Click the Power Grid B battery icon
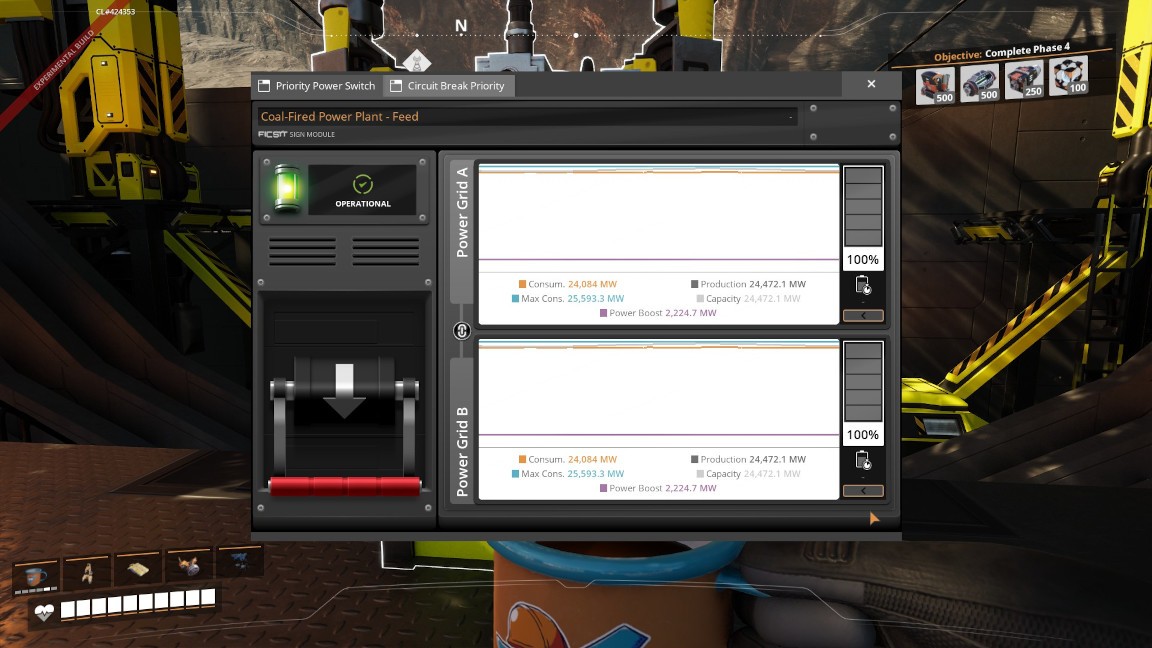Image resolution: width=1152 pixels, height=648 pixels. [x=862, y=460]
